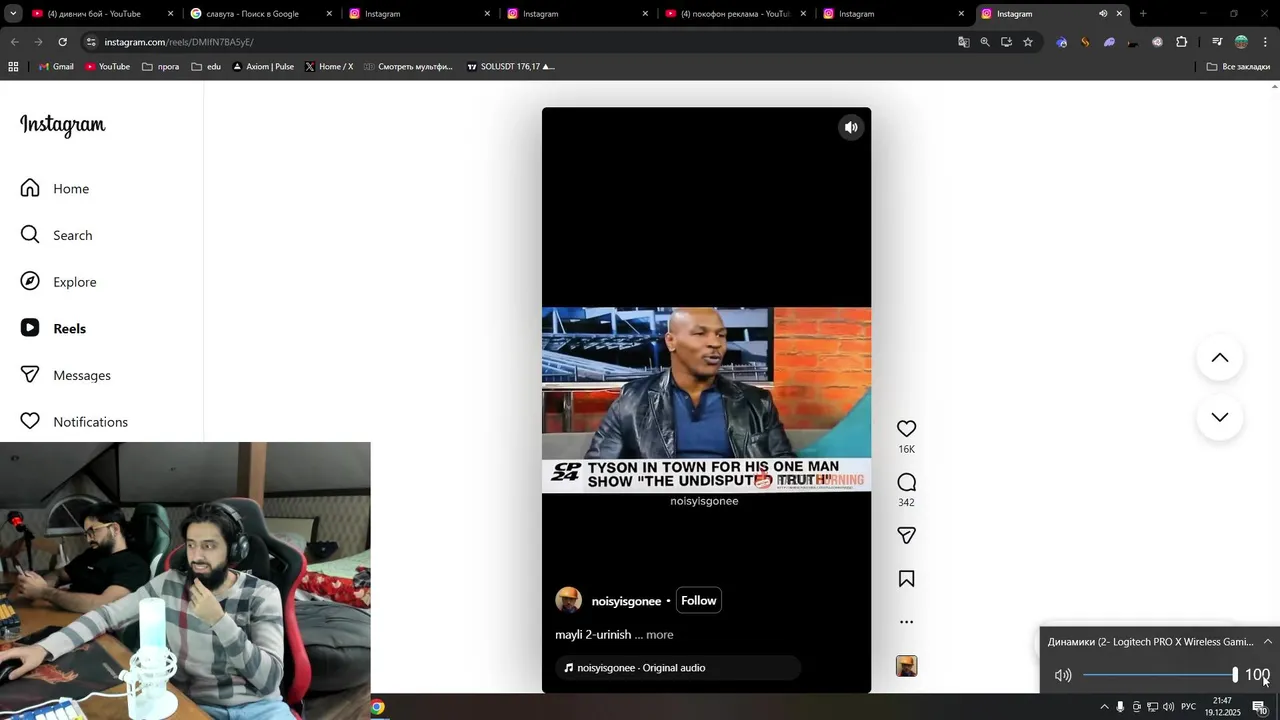Open Instagram logo home link
1280x720 pixels.
point(63,125)
